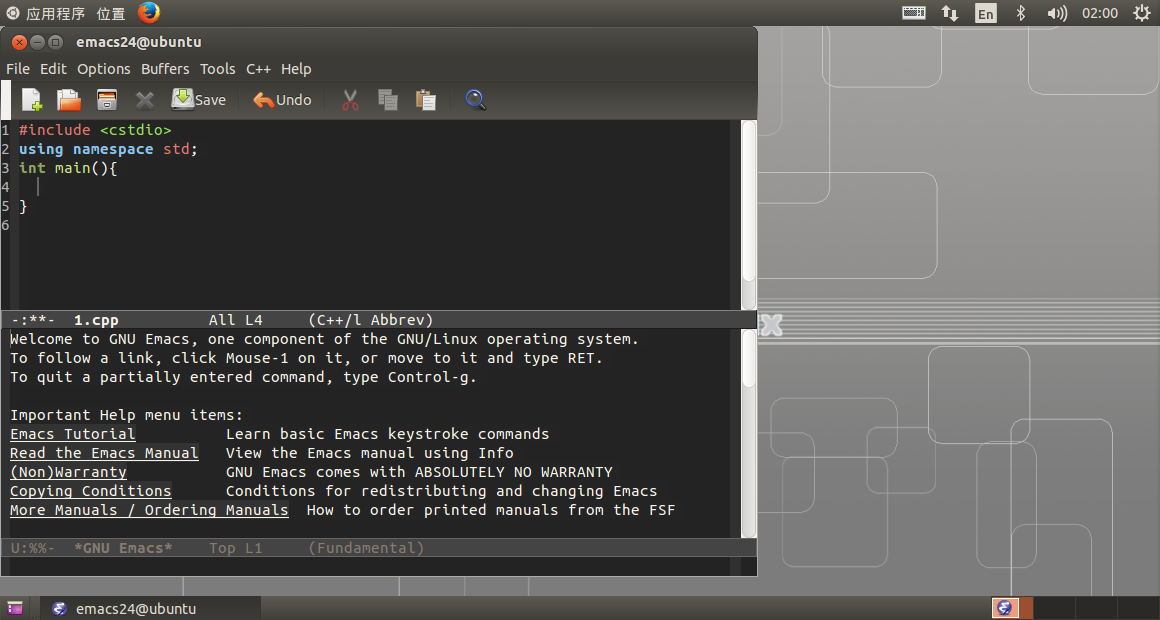Open network connections indicator
The image size is (1160, 620).
[x=950, y=13]
